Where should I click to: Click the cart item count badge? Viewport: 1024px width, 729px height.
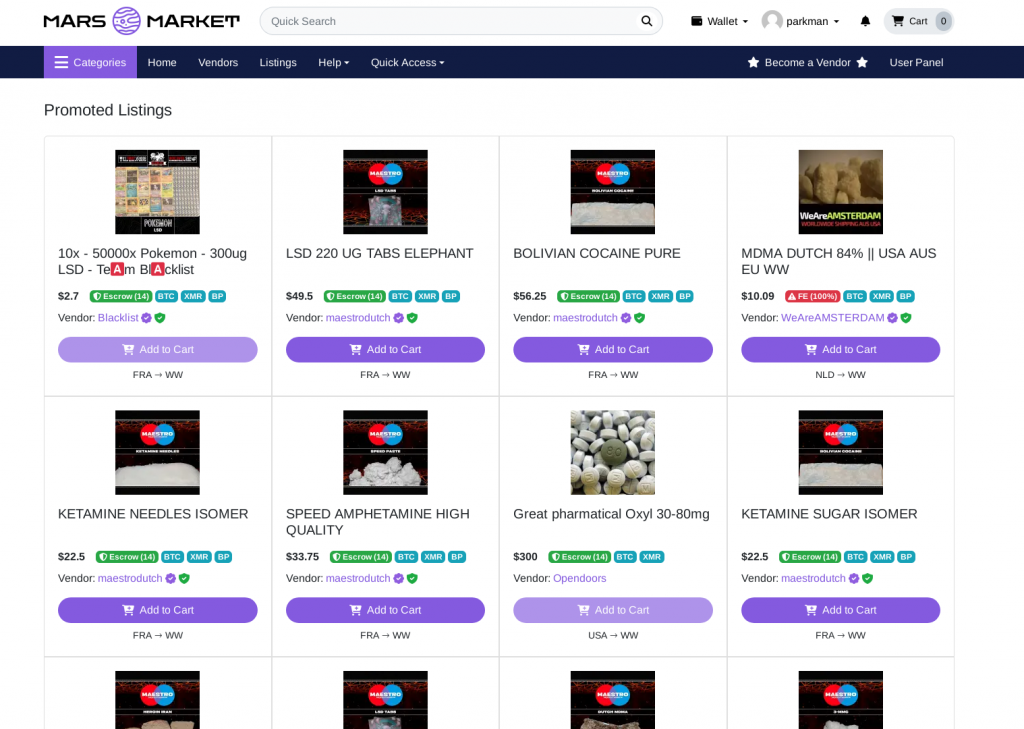pos(943,21)
